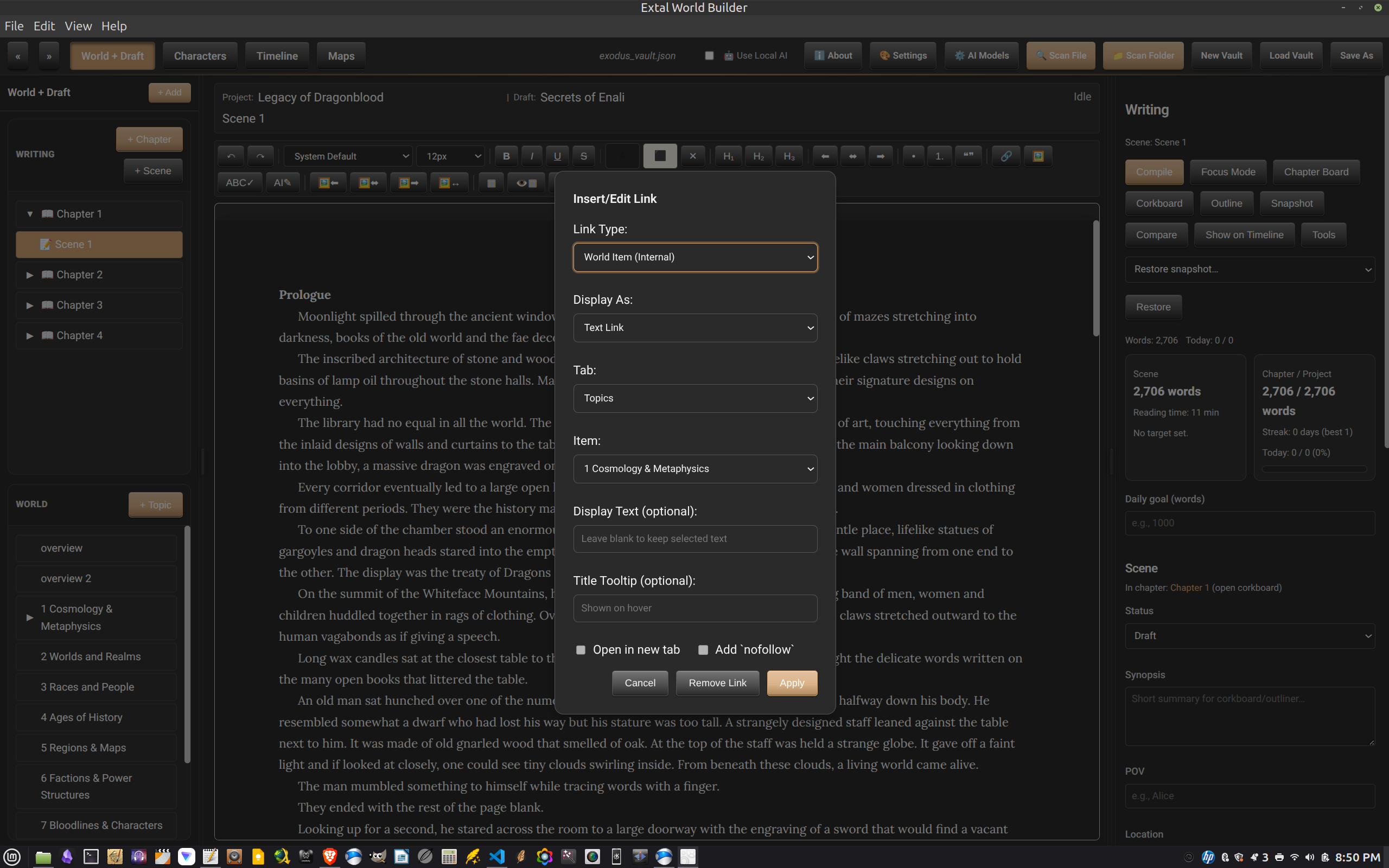Click the Remove Link button
Screen dimensions: 1389x868
(717, 683)
